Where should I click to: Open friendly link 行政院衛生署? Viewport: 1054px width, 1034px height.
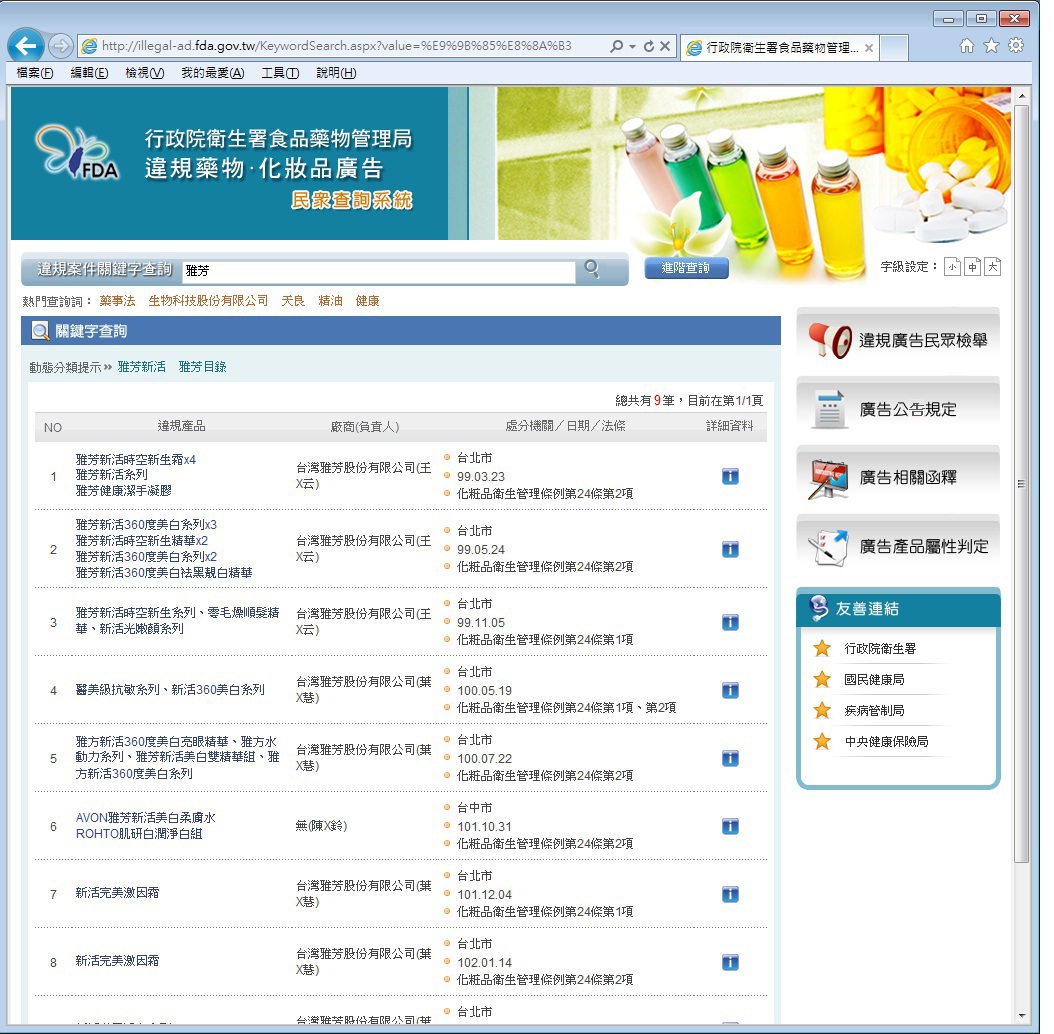[x=880, y=649]
